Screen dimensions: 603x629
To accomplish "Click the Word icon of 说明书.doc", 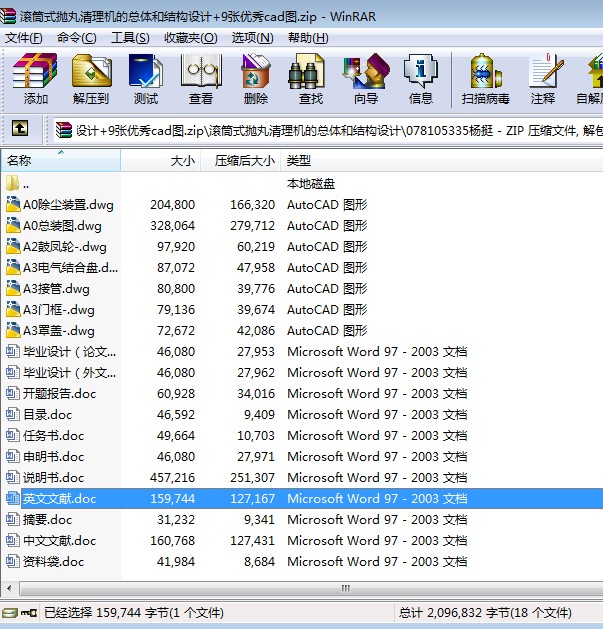I will 12,477.
